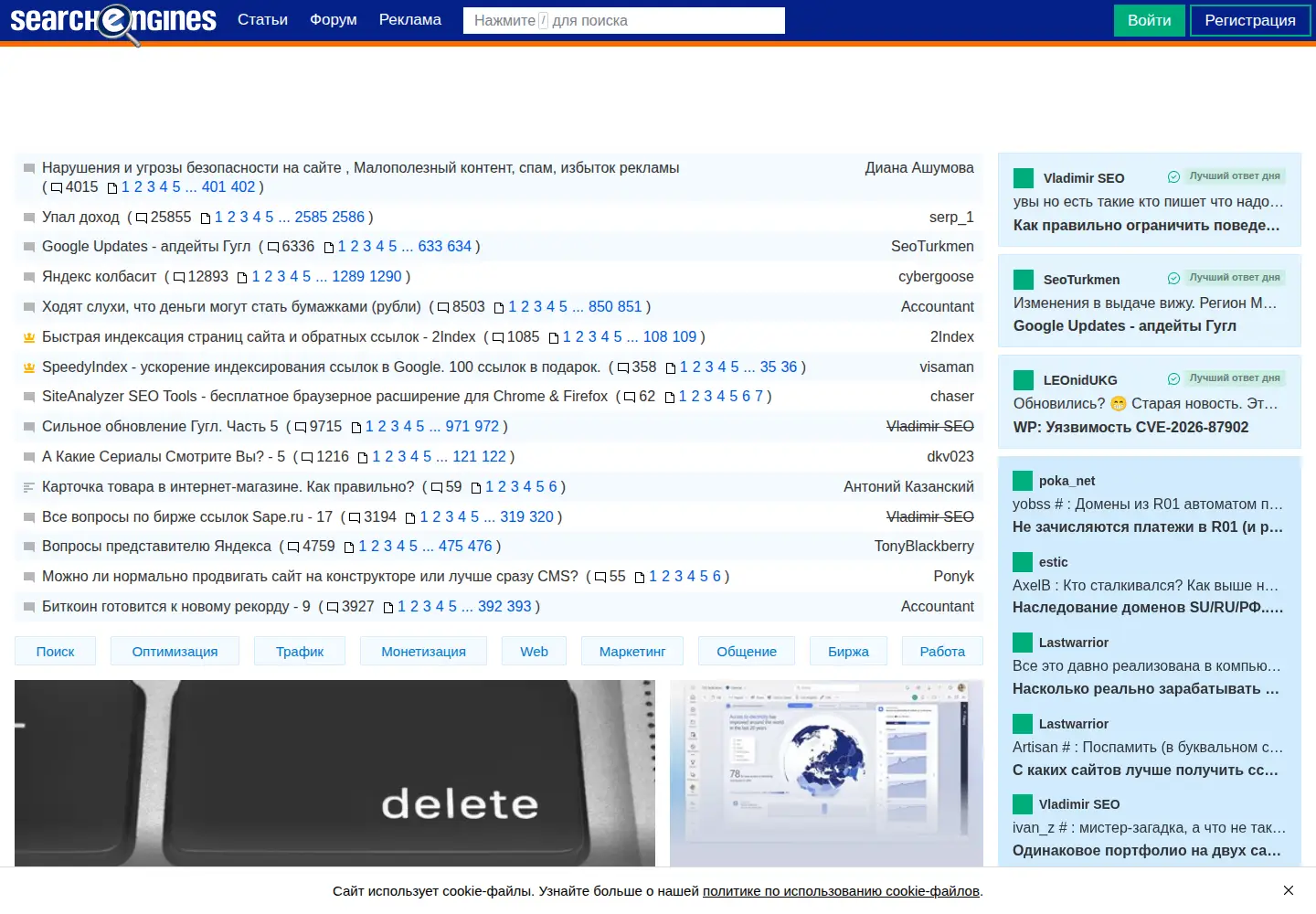This screenshot has width=1316, height=914.
Task: Open the cookie usage policy link
Action: point(841,891)
